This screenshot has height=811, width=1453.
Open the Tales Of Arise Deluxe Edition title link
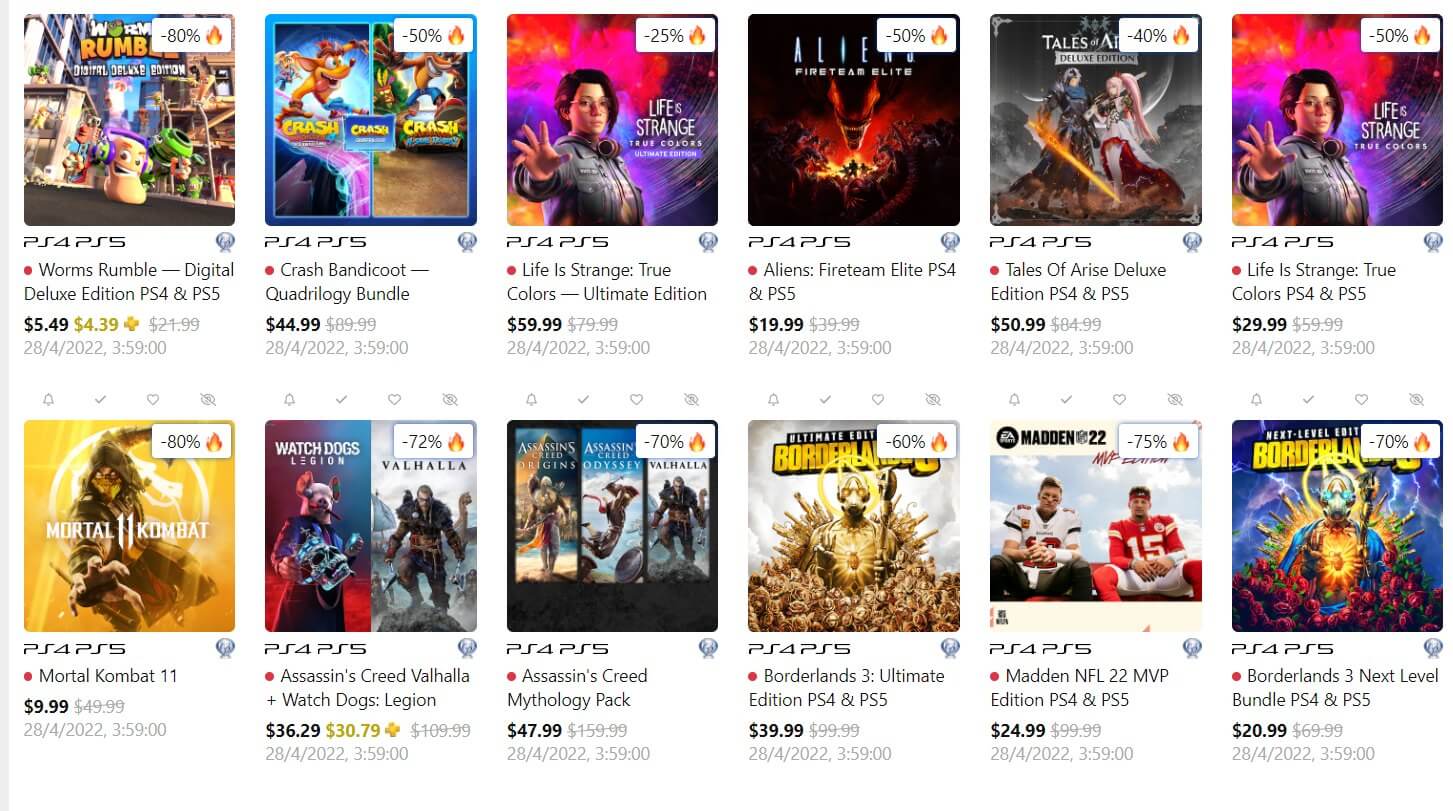point(1078,282)
